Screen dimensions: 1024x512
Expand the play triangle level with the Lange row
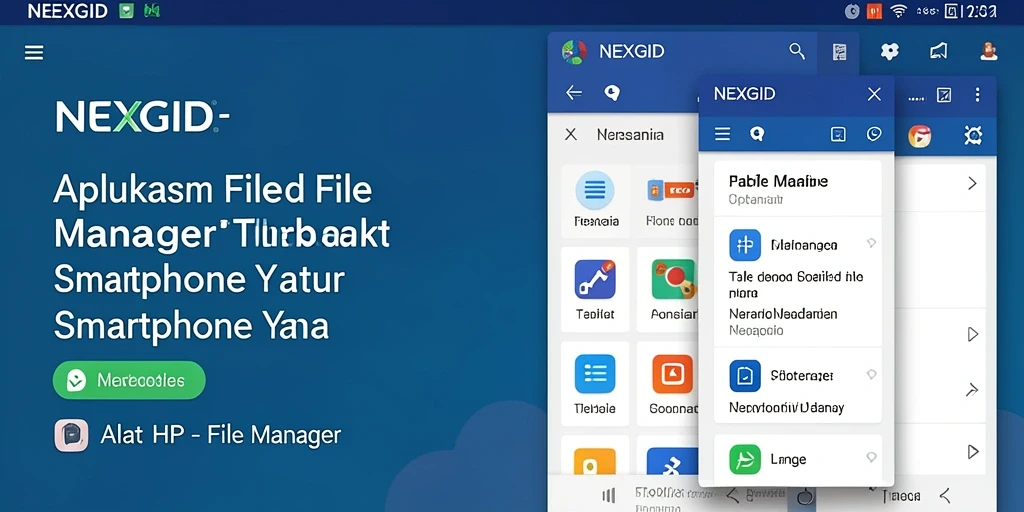tap(972, 451)
